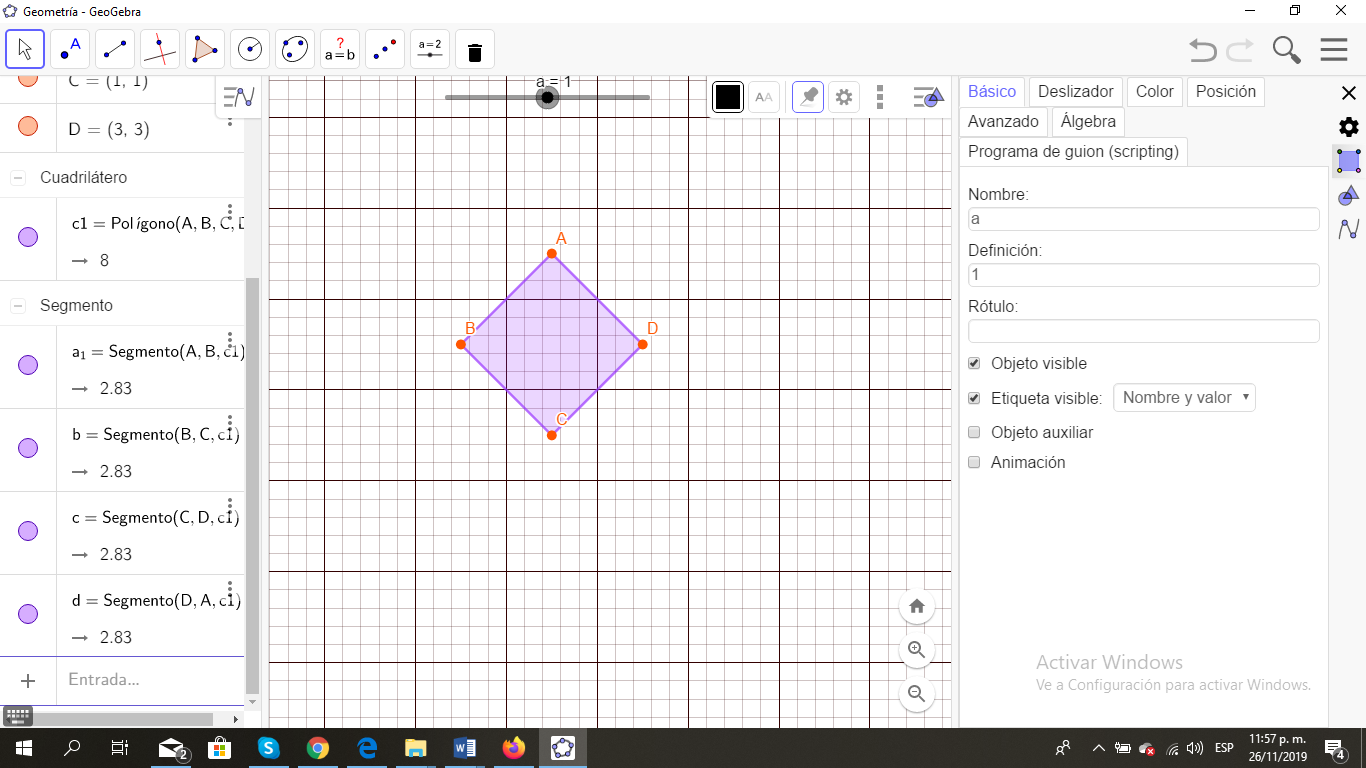The height and width of the screenshot is (768, 1366).
Task: Click the Entrada input field
Action: 140,680
